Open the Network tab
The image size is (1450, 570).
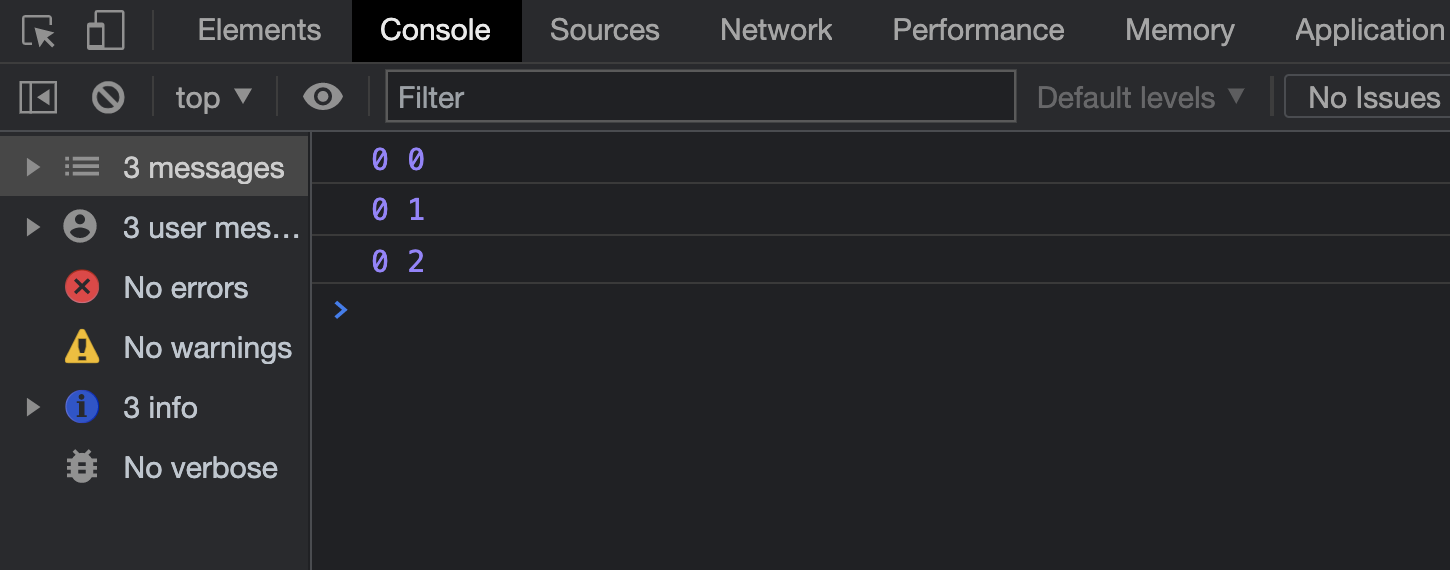pos(776,30)
